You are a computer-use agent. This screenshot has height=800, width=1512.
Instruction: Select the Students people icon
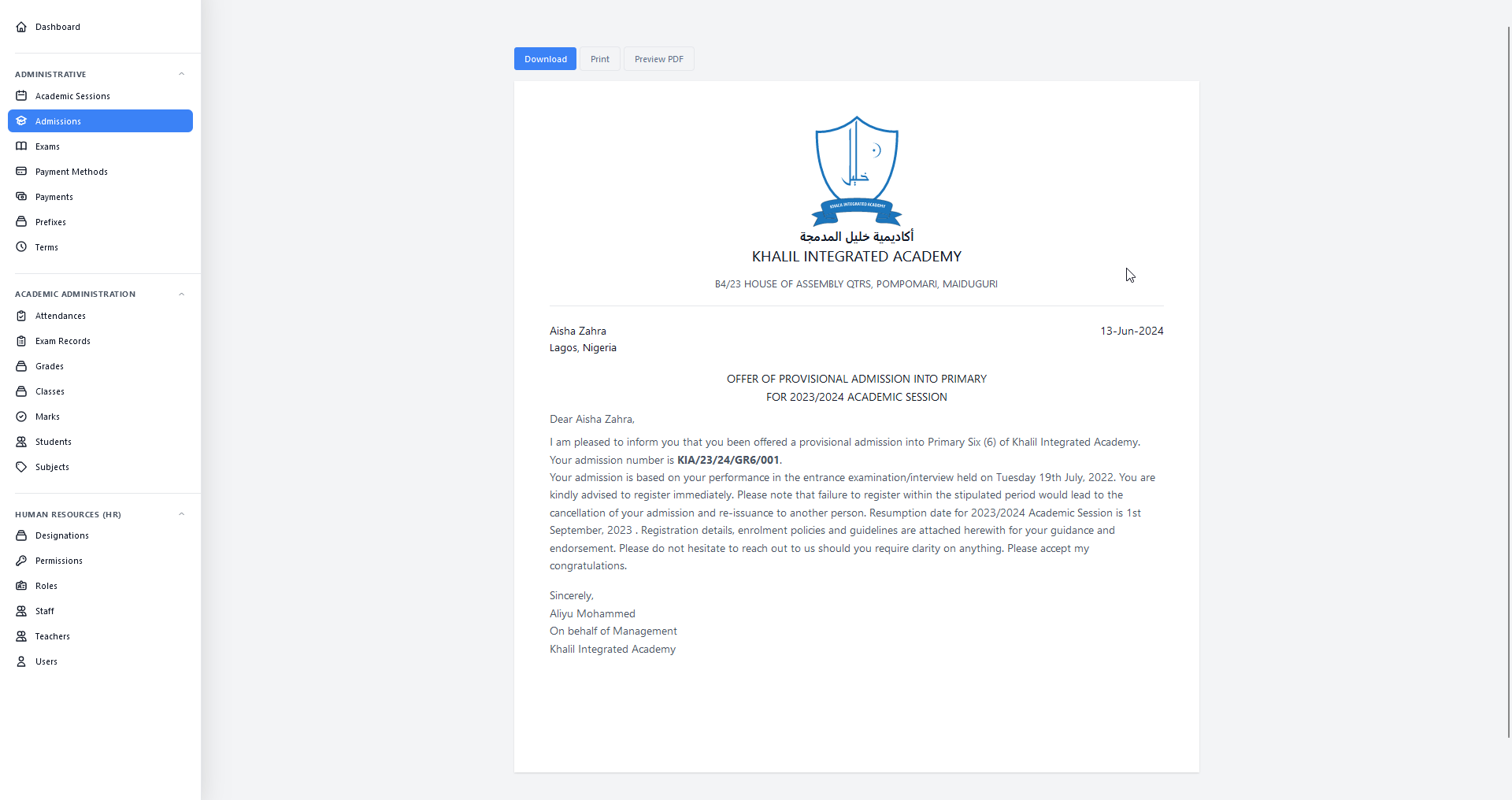tap(21, 441)
